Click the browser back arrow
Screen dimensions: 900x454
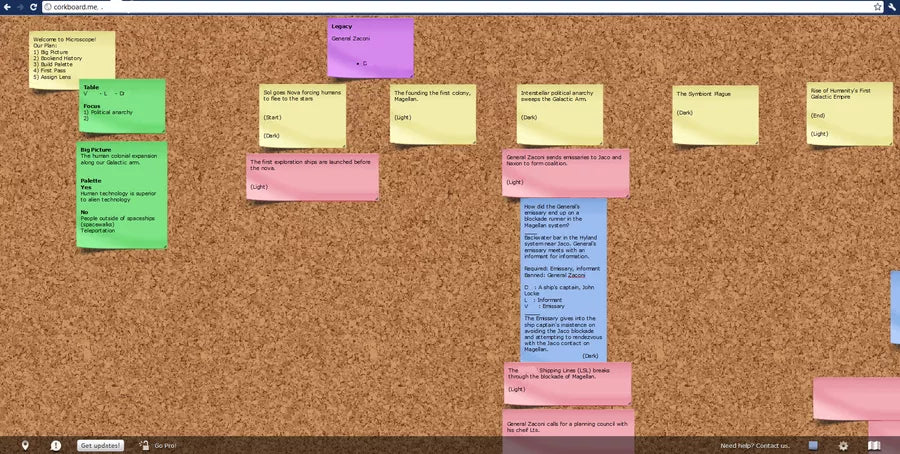coord(6,6)
